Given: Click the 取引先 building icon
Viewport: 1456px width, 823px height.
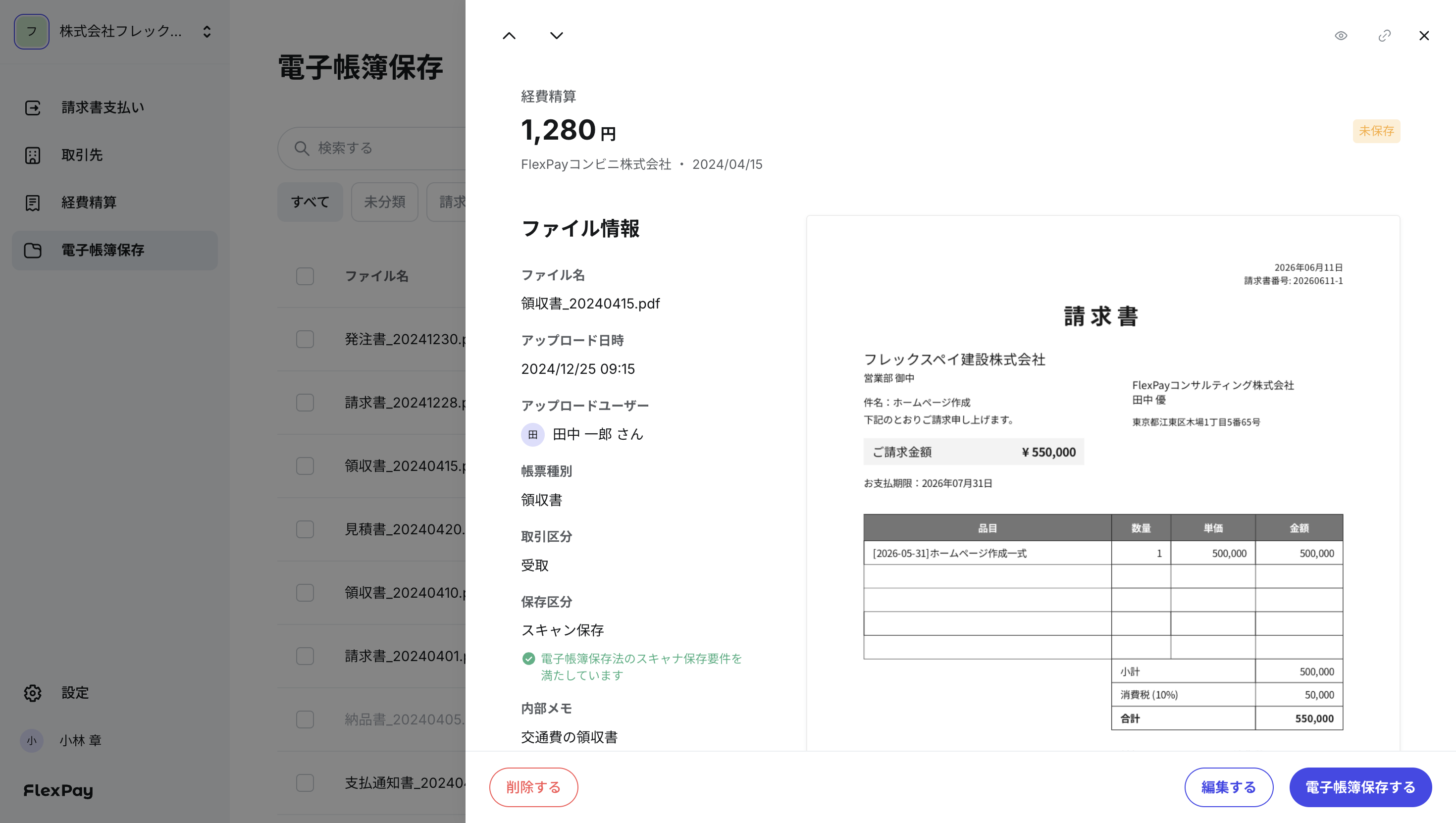Looking at the screenshot, I should (x=33, y=155).
